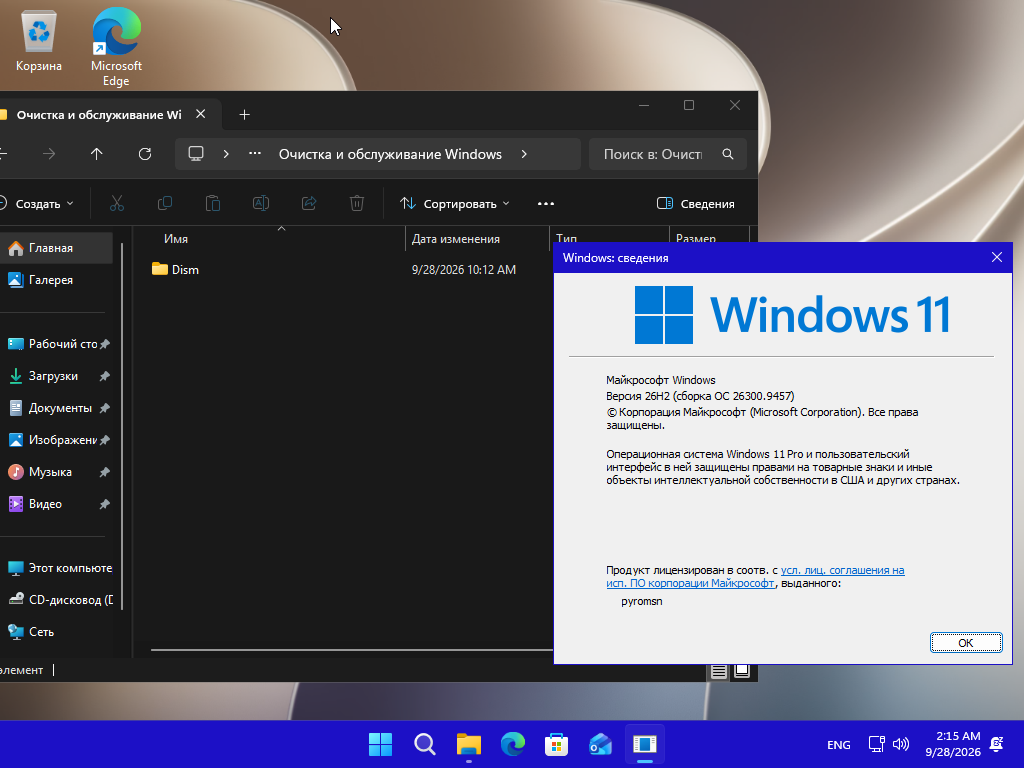Open taskbar Search

pyautogui.click(x=424, y=744)
